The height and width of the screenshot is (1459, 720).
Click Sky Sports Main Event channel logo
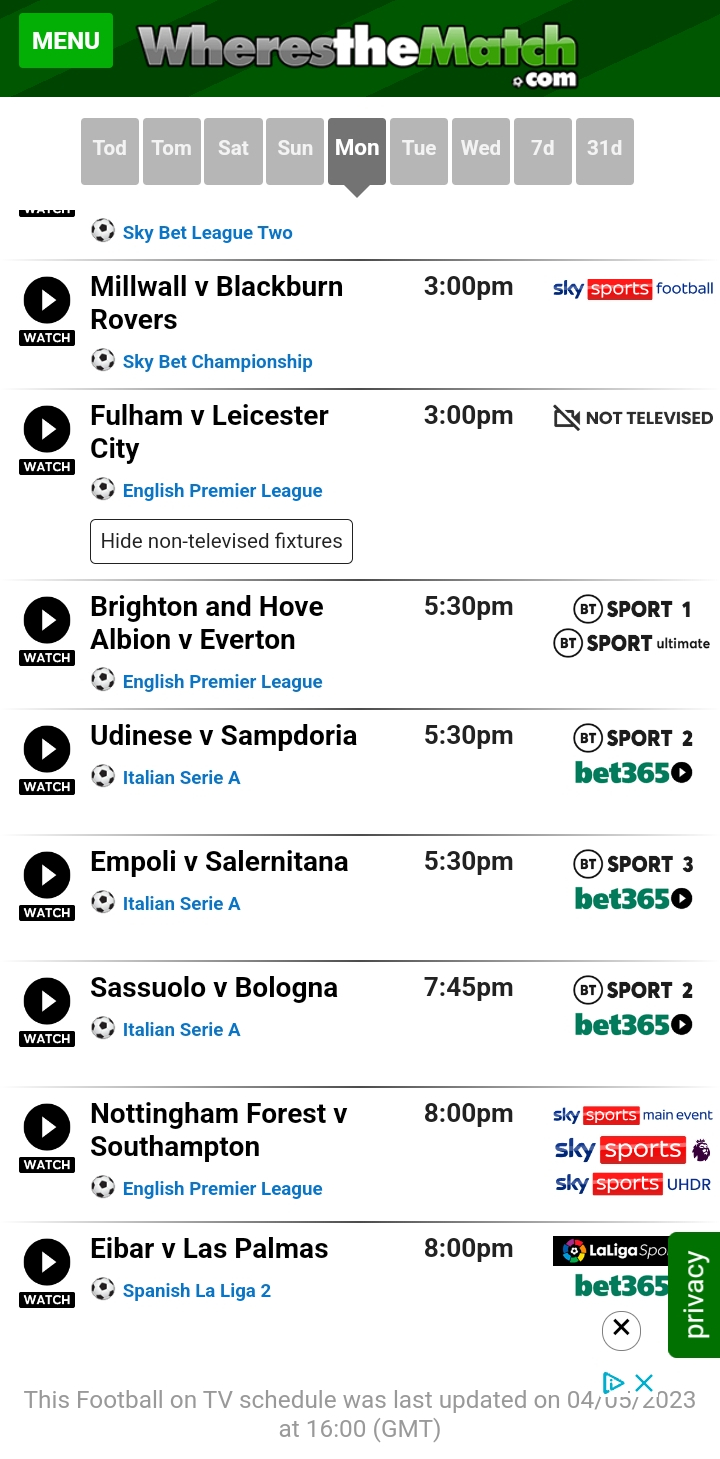point(633,1115)
